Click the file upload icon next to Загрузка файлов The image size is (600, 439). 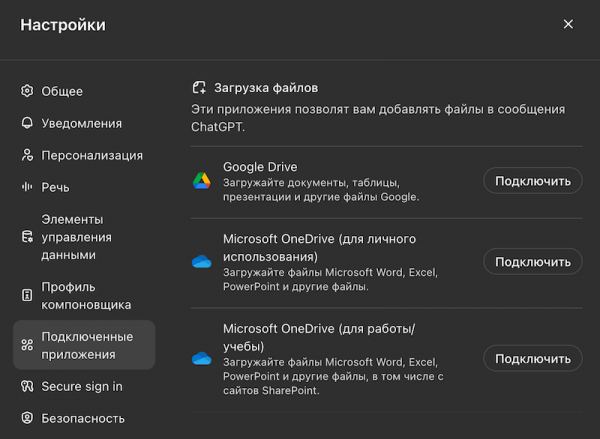(199, 88)
